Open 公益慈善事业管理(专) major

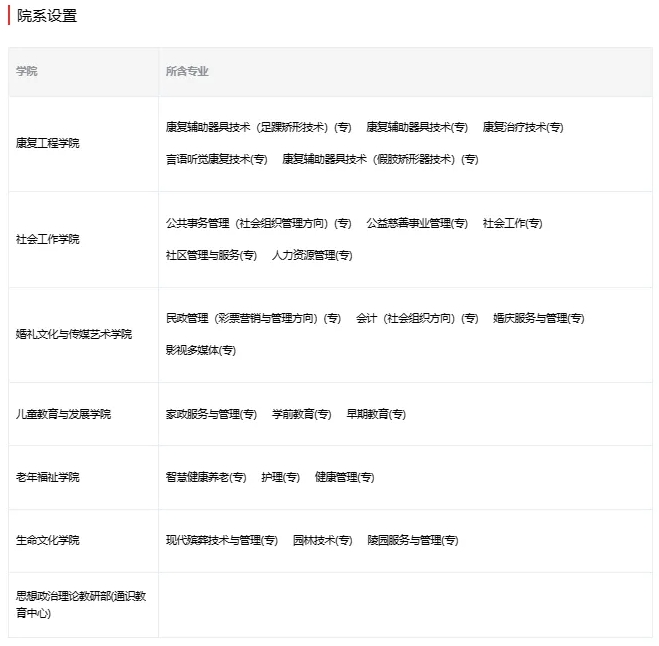pos(416,223)
